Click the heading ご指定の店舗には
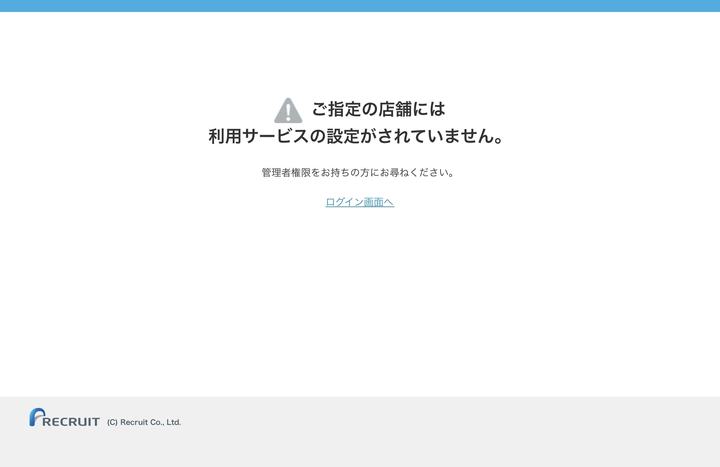Viewport: 720px width, 467px height. (x=378, y=109)
